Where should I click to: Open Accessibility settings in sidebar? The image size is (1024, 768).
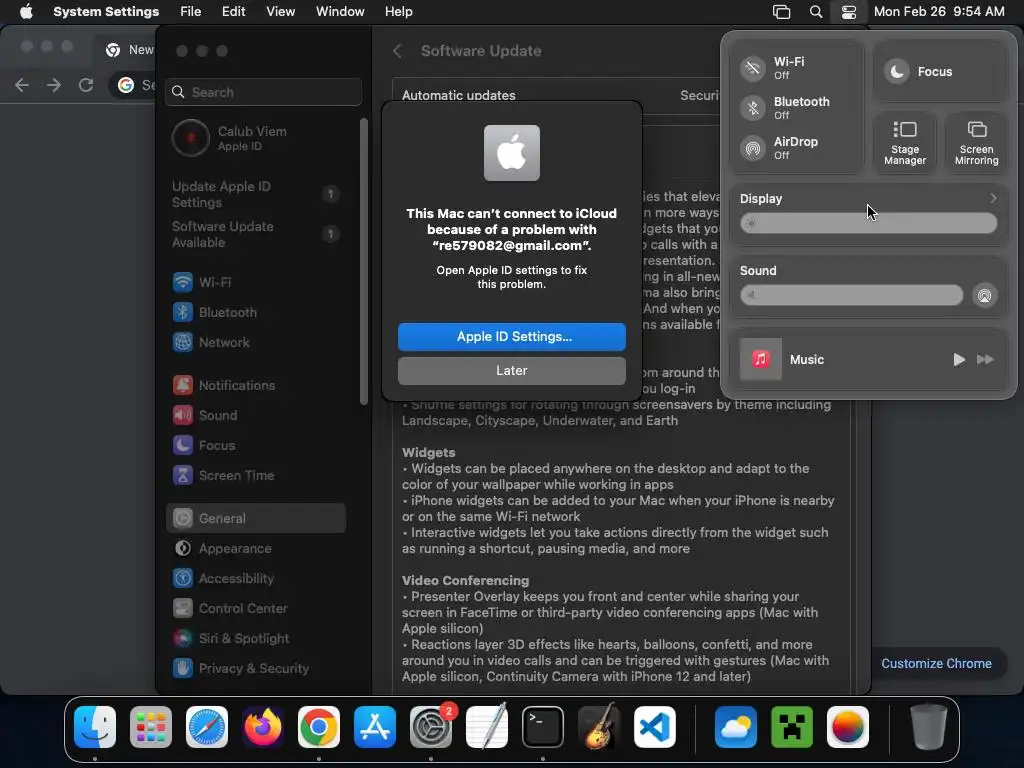(x=256, y=579)
